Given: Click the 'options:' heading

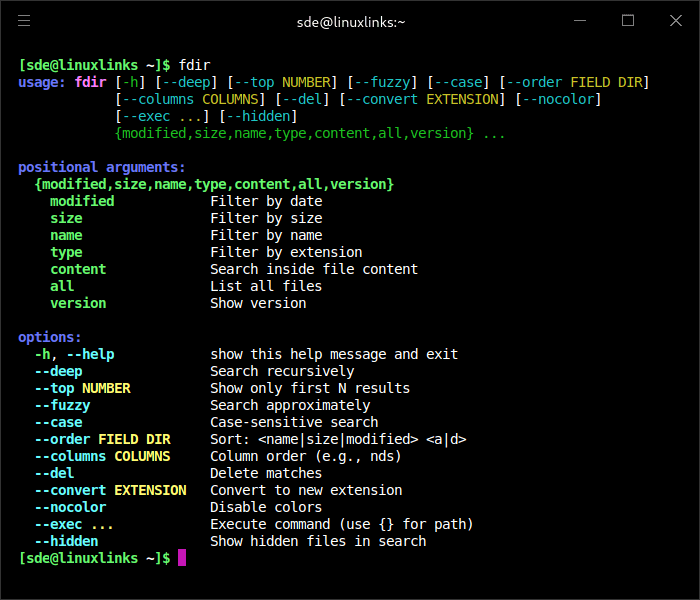Looking at the screenshot, I should point(50,337).
